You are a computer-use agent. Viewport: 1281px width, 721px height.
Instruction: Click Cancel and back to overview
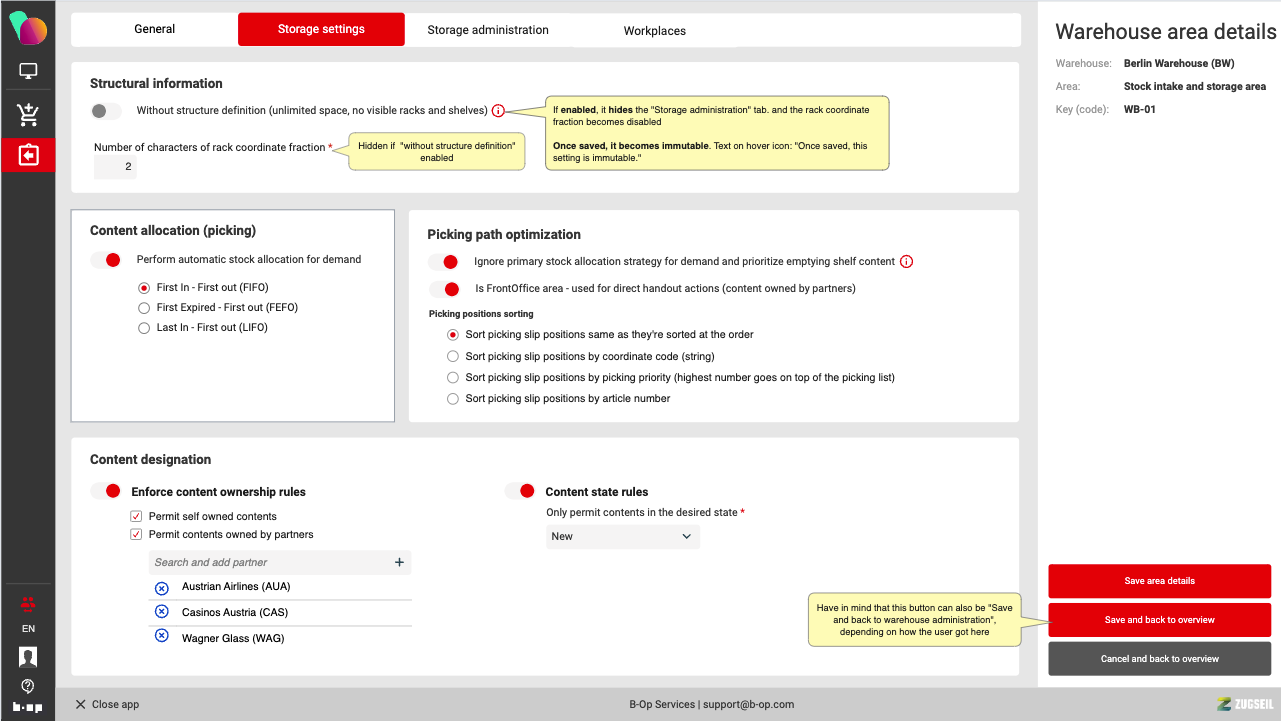[1159, 659]
